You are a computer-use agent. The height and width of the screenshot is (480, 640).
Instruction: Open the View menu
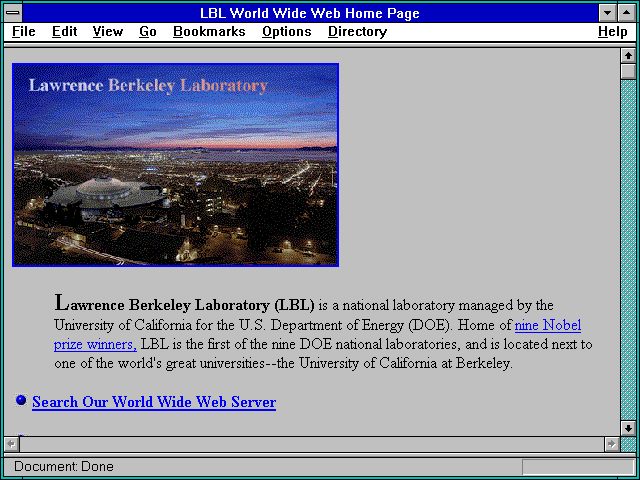pos(108,32)
